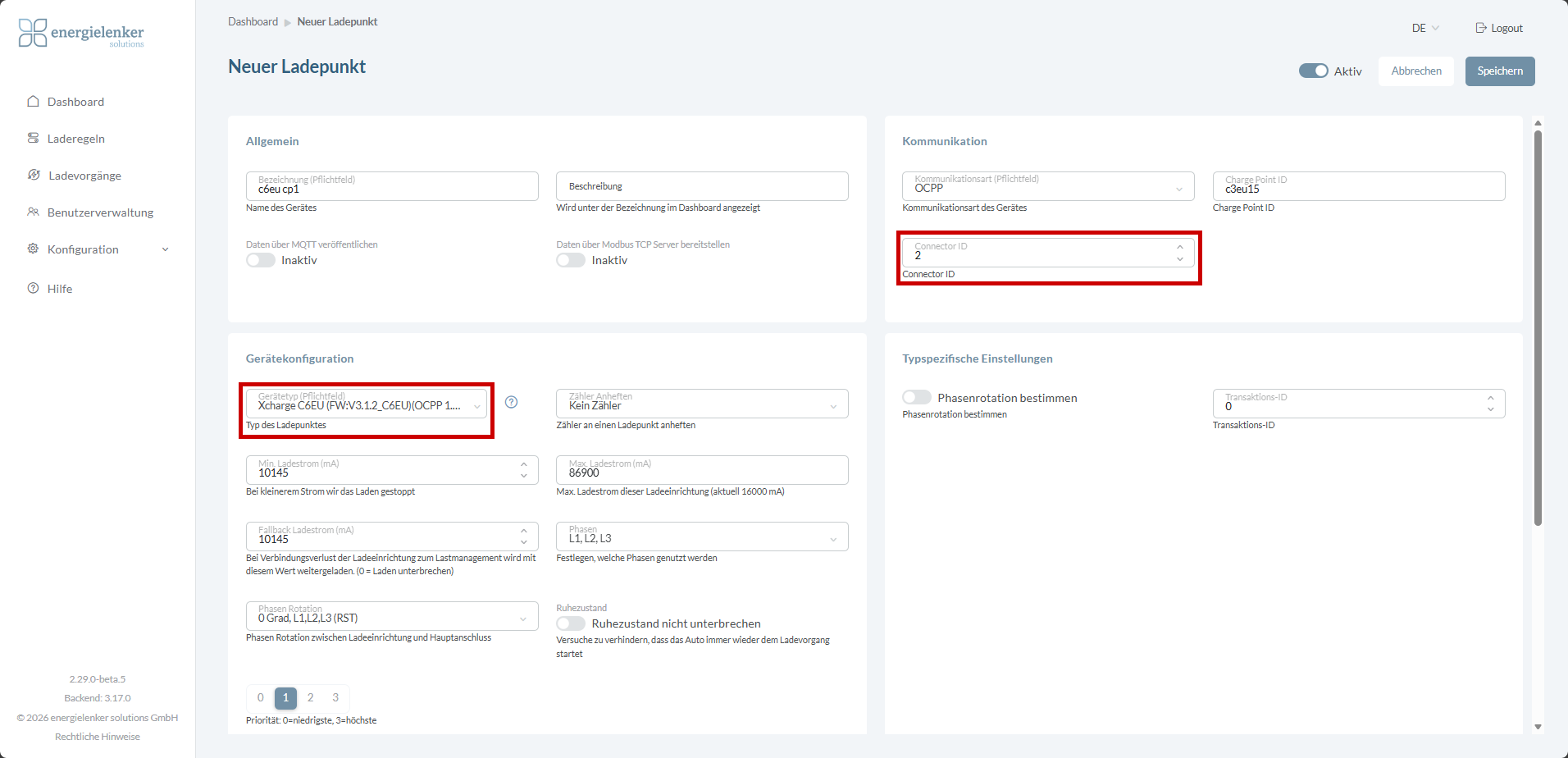Viewport: 1568px width, 758px height.
Task: Toggle the Aktiv switch off
Action: point(1313,71)
